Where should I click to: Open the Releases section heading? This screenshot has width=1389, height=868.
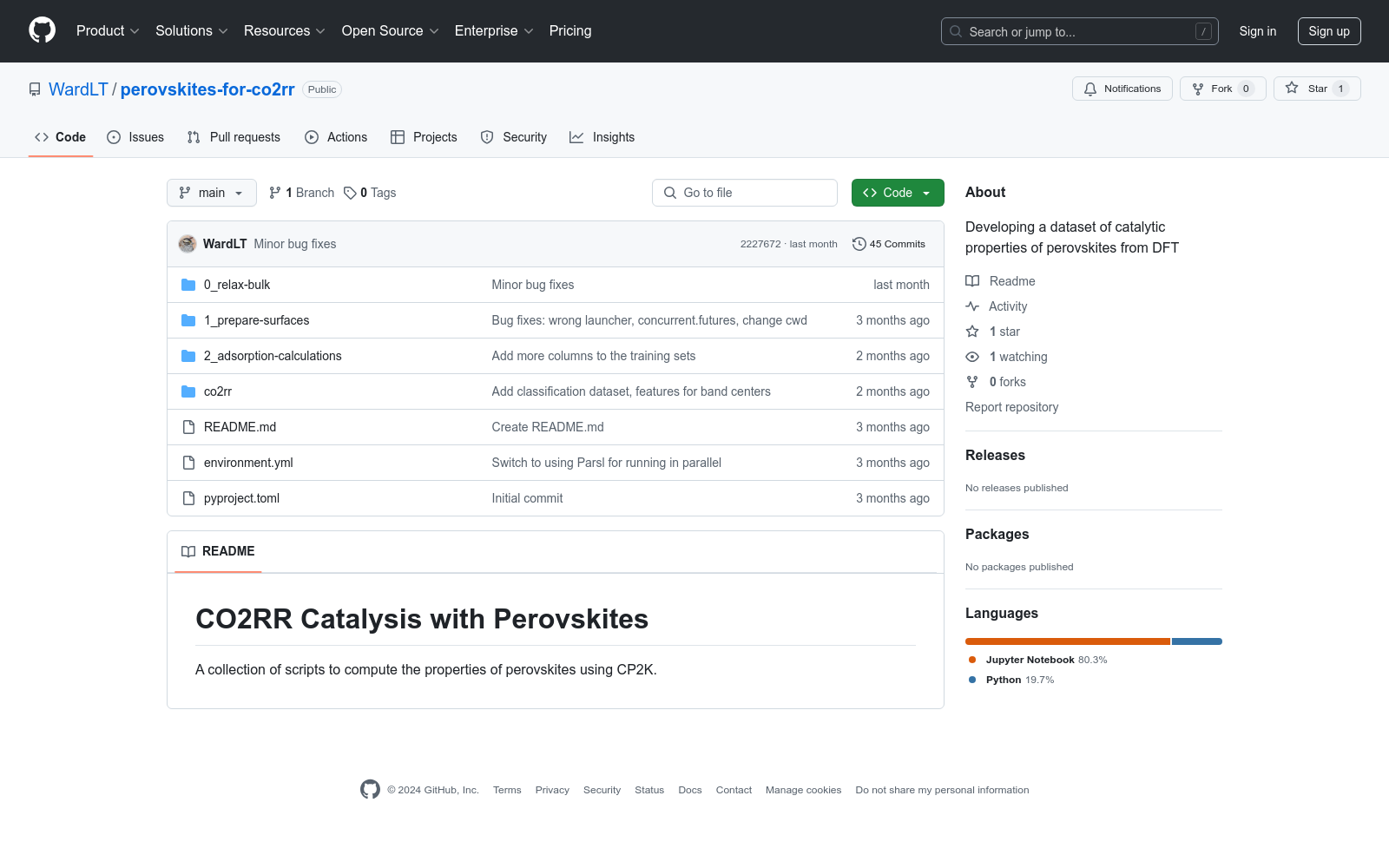[995, 456]
